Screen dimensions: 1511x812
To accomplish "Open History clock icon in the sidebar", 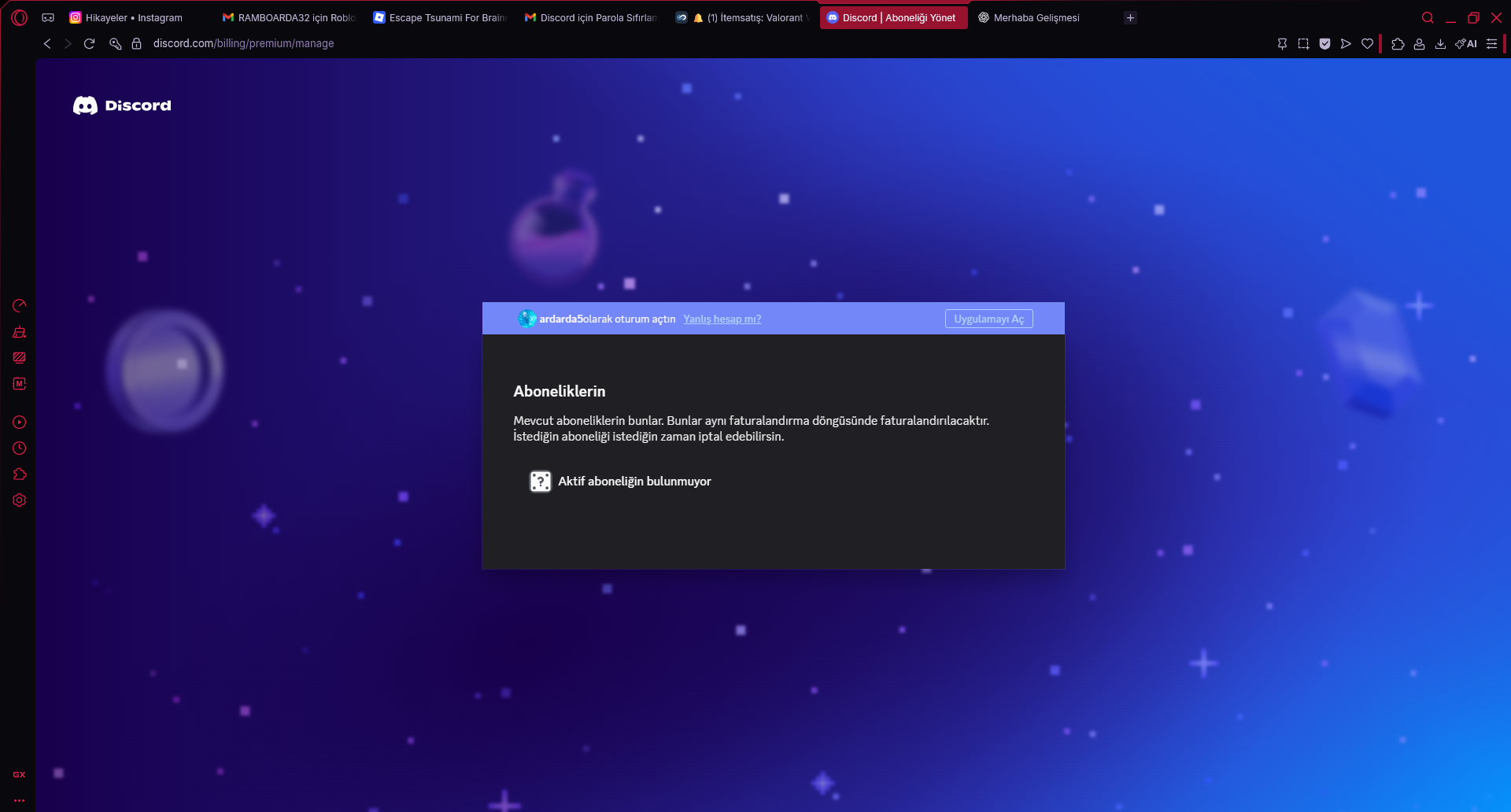I will point(20,448).
